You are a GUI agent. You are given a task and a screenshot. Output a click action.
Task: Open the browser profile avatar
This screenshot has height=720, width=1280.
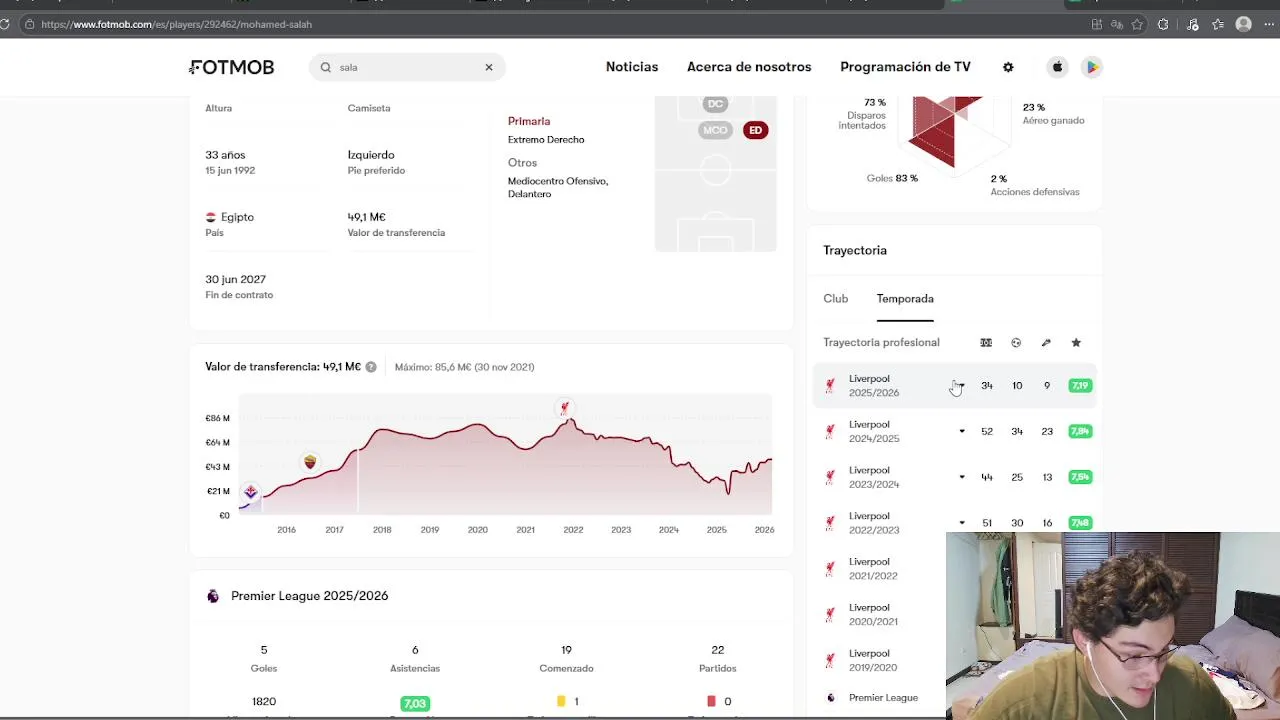pyautogui.click(x=1244, y=24)
